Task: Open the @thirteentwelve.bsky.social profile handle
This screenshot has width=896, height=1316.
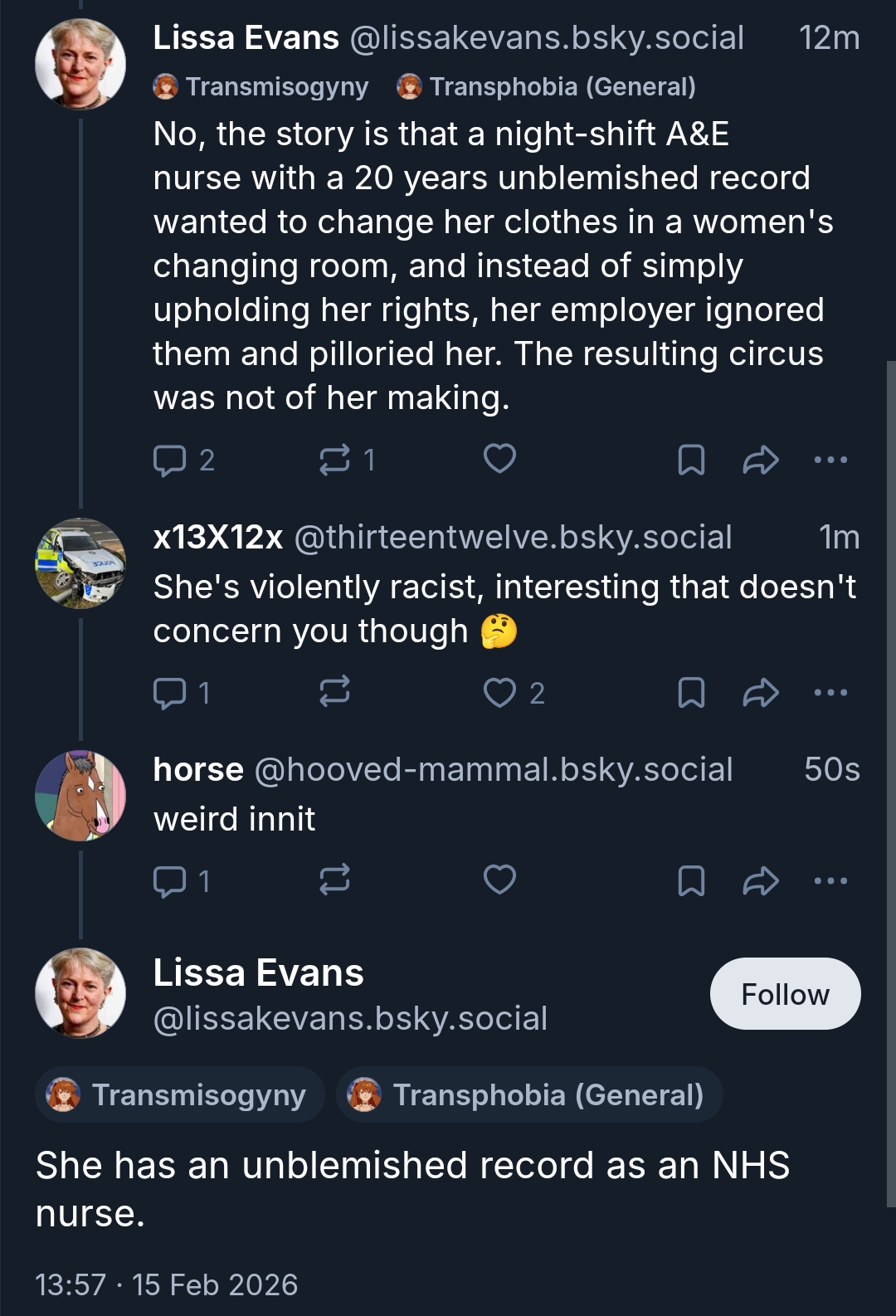Action: [513, 538]
